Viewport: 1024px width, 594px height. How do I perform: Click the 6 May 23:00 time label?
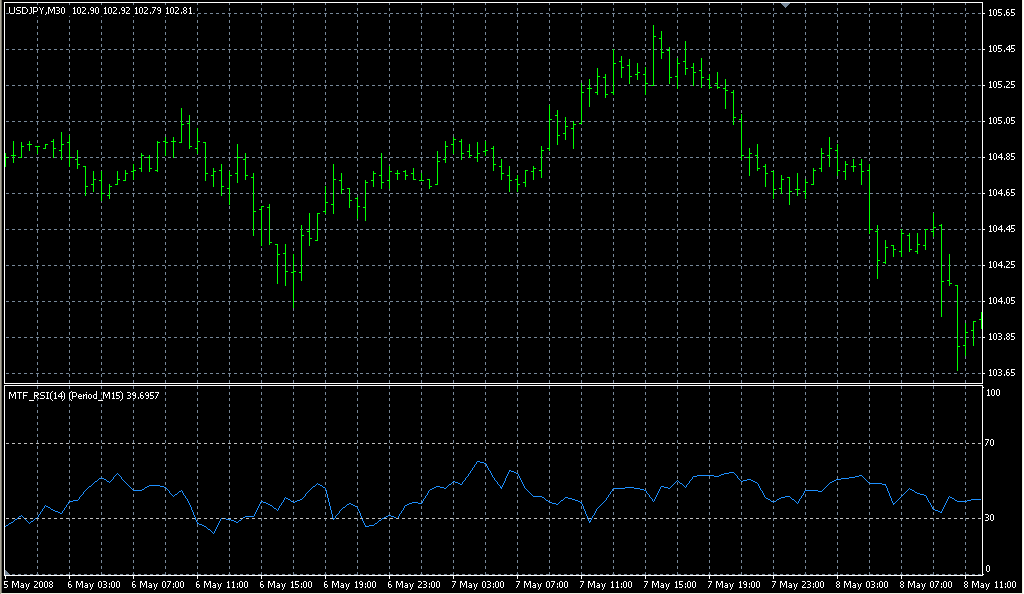pos(413,584)
